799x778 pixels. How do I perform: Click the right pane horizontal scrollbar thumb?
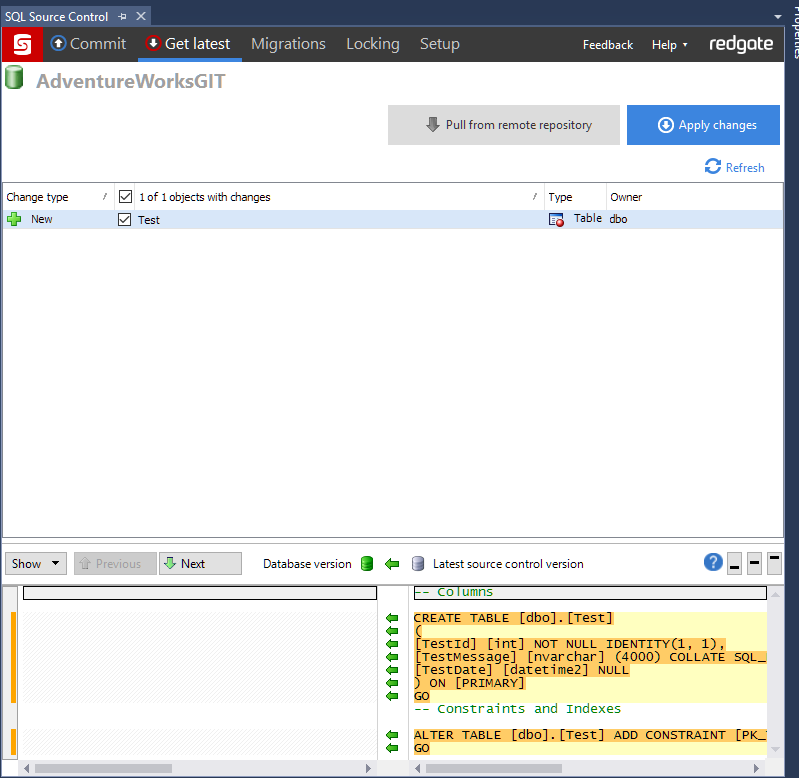(494, 768)
